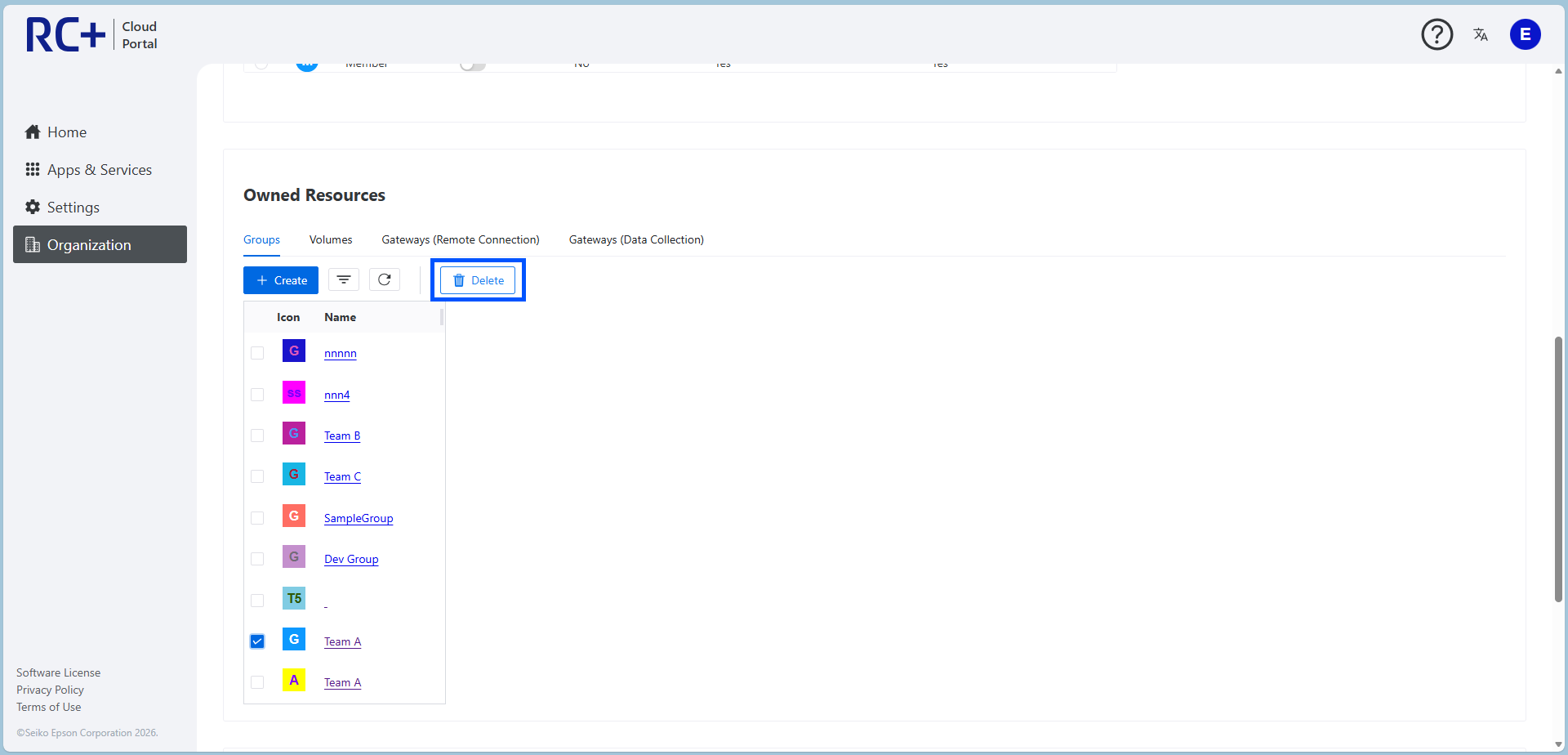Check the nnn4 group checkbox
The height and width of the screenshot is (755, 1568).
(x=257, y=395)
